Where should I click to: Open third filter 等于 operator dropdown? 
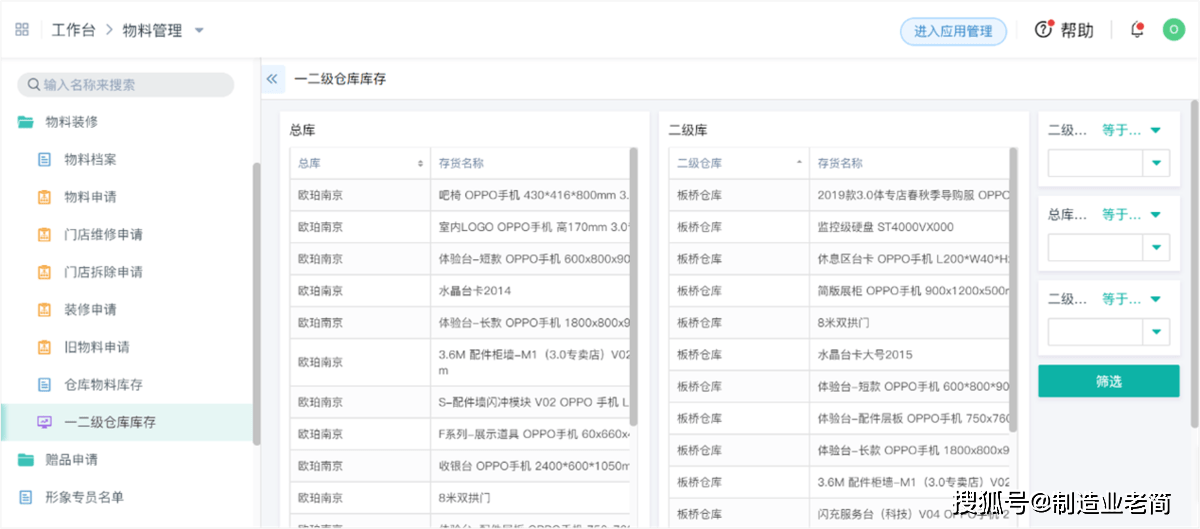click(1131, 299)
